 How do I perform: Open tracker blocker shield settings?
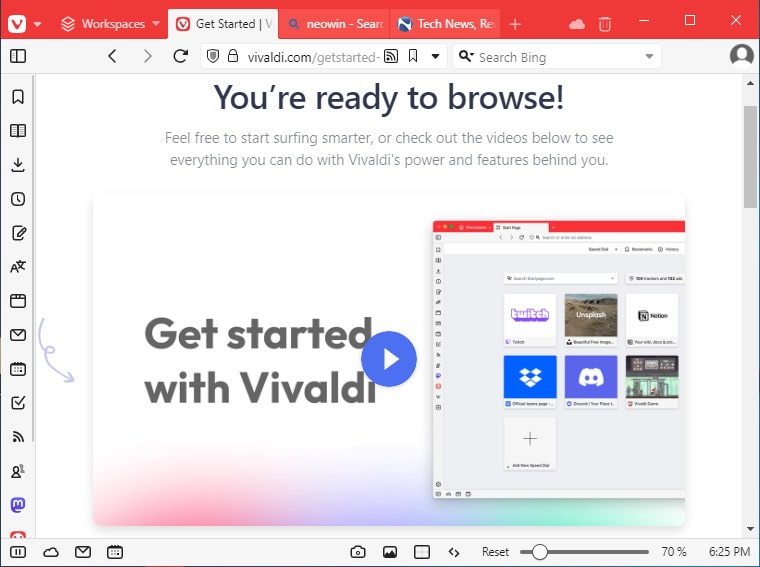tap(212, 56)
